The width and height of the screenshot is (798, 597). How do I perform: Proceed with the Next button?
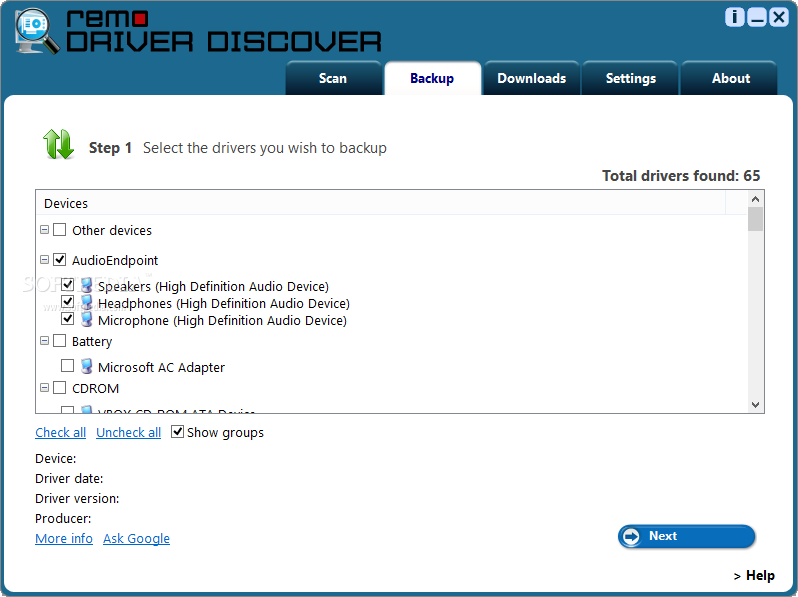pyautogui.click(x=687, y=536)
